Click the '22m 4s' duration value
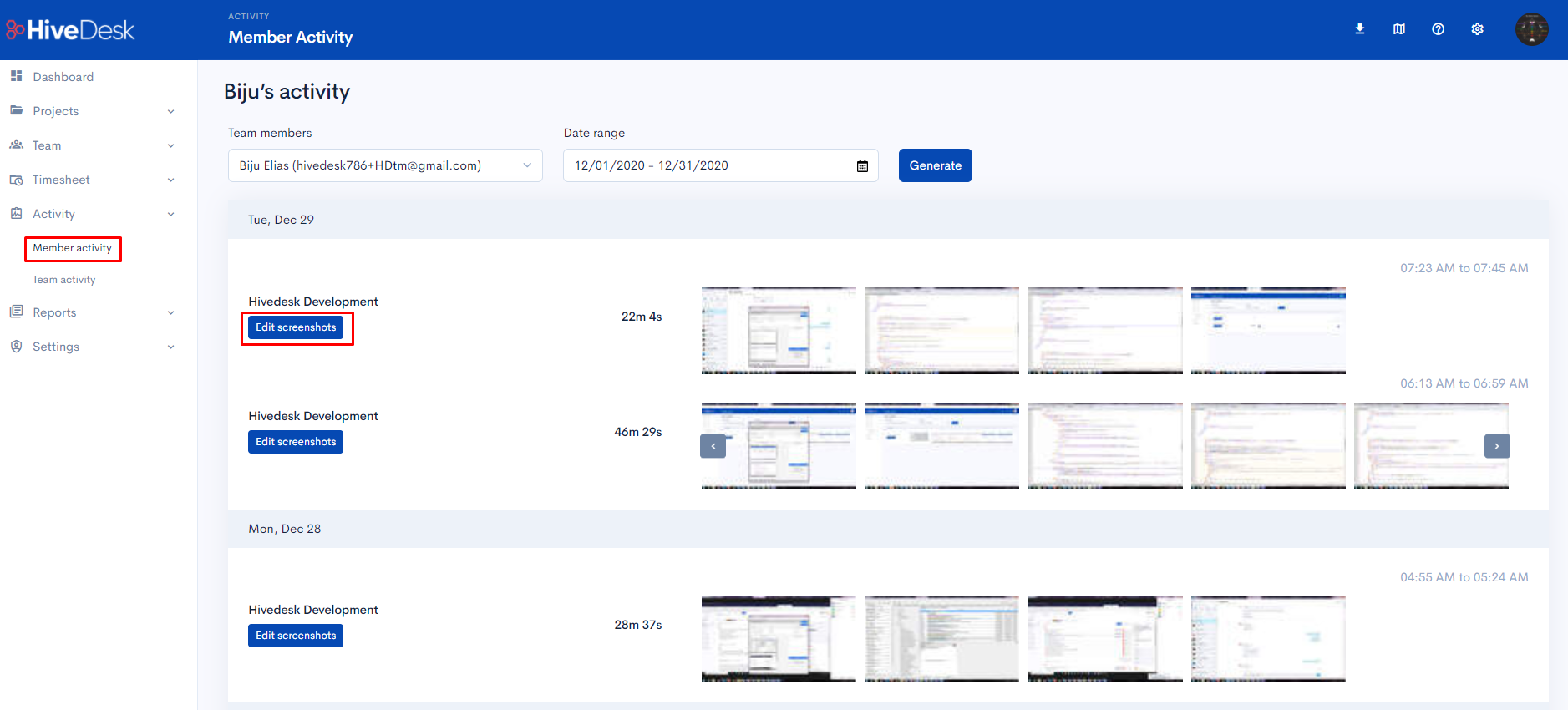Screen dimensions: 1568x710 642,317
